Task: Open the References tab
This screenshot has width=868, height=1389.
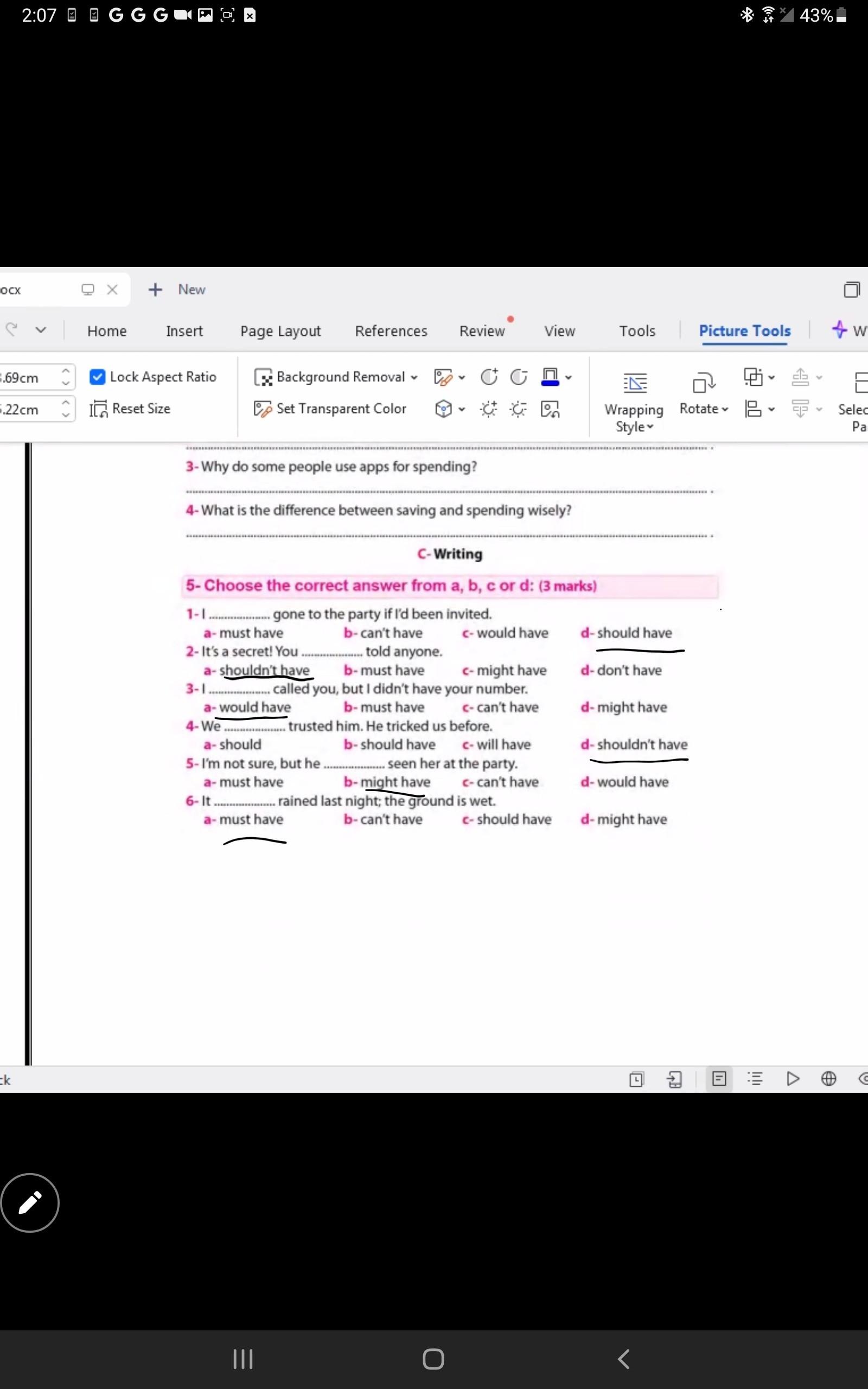Action: point(391,331)
